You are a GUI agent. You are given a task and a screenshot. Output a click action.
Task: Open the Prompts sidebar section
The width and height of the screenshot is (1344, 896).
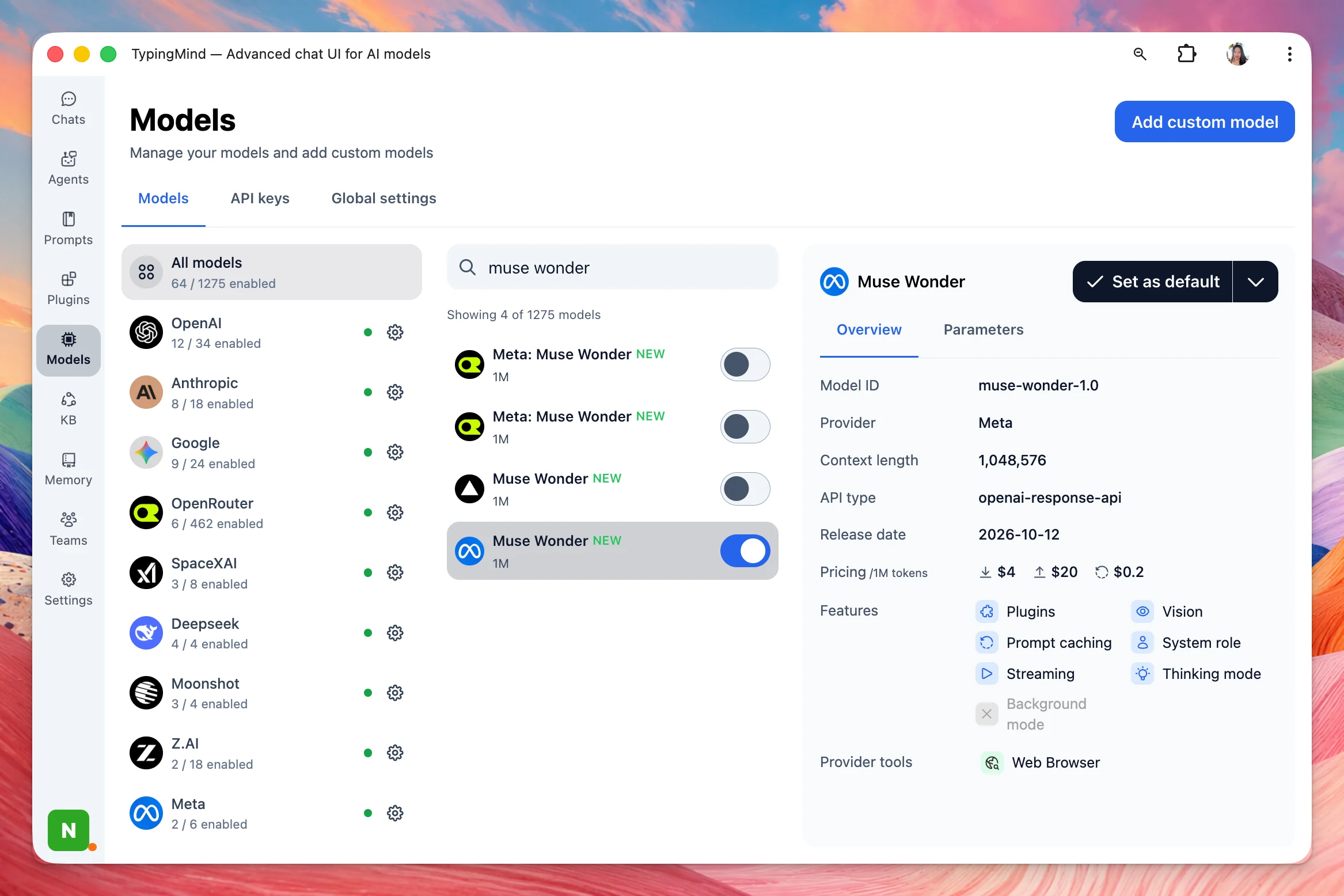(x=68, y=229)
